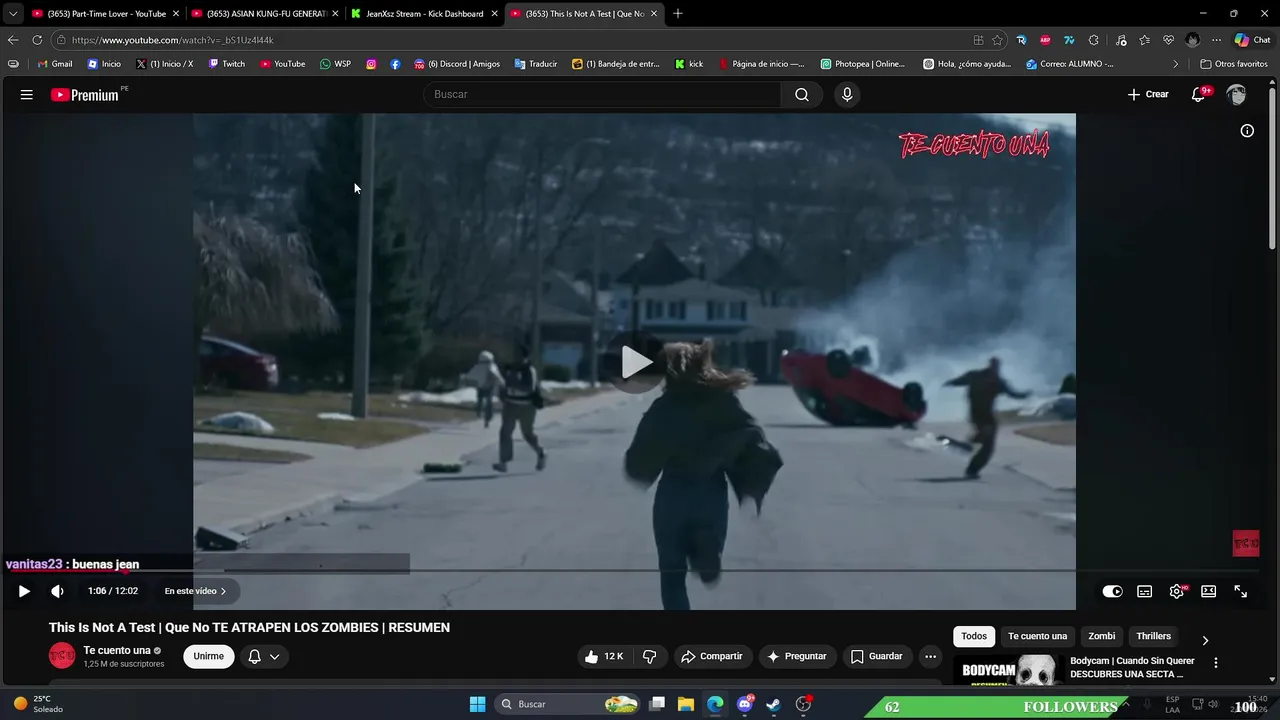Open File Explorer from the taskbar

685,704
